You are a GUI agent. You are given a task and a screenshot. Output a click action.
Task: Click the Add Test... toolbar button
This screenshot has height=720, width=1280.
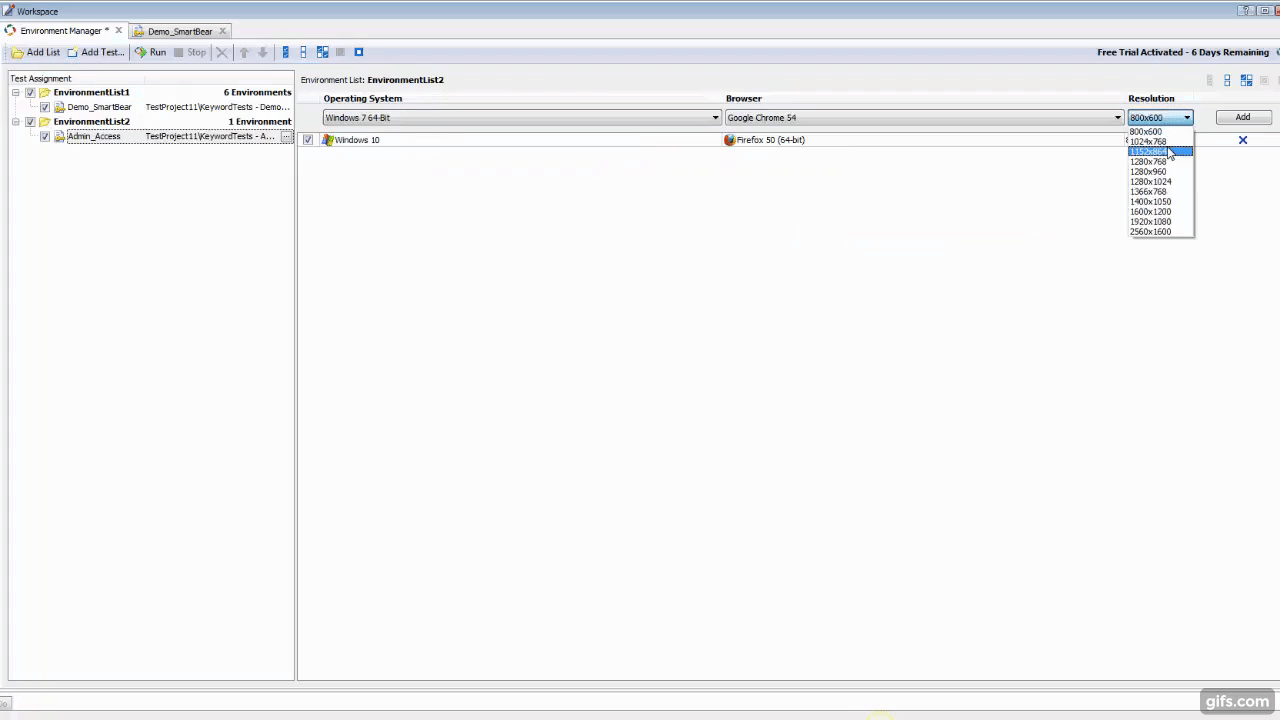(x=96, y=52)
